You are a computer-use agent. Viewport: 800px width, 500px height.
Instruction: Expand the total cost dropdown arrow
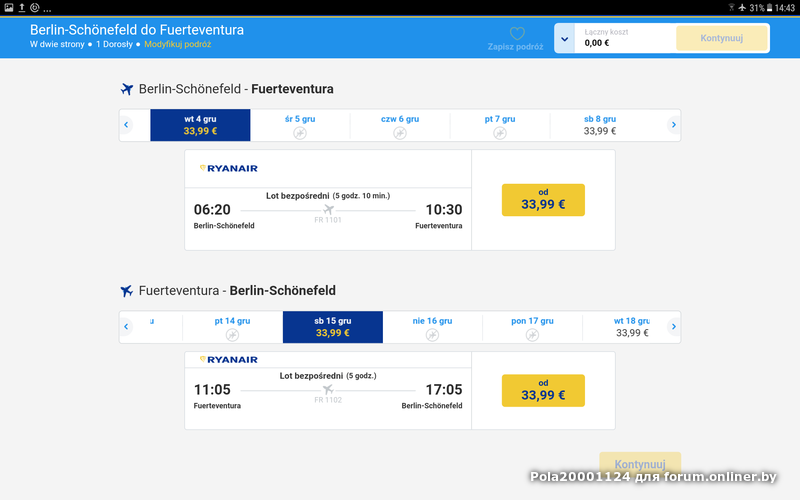(564, 39)
